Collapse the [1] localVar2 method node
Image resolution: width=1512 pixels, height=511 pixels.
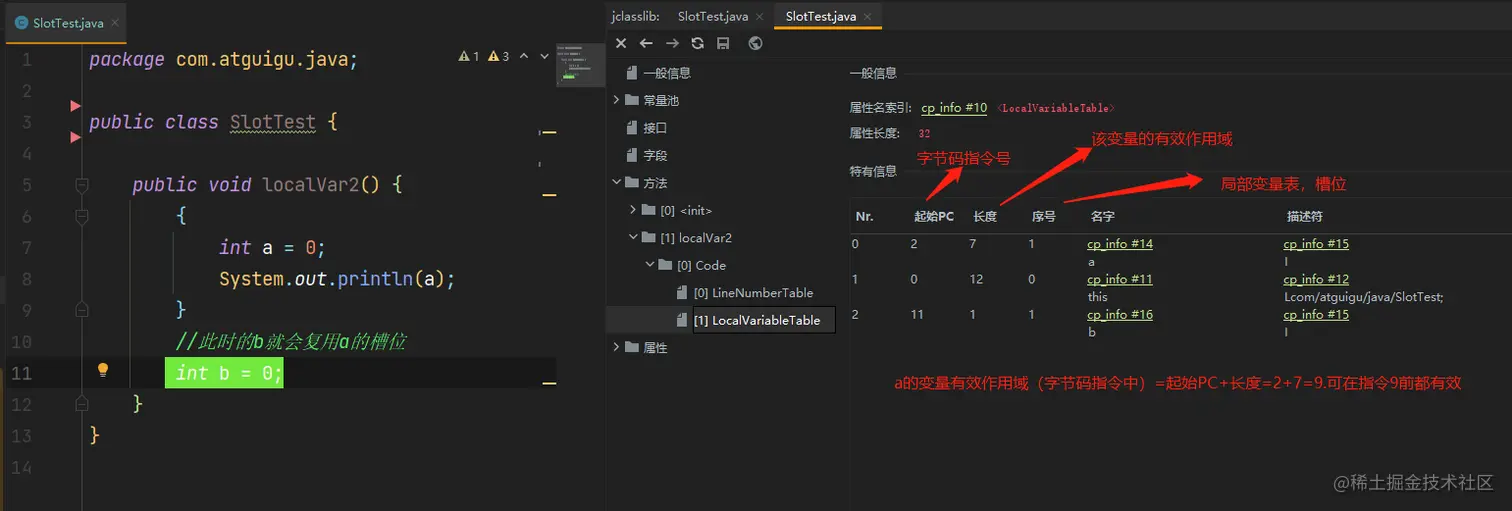pos(634,238)
